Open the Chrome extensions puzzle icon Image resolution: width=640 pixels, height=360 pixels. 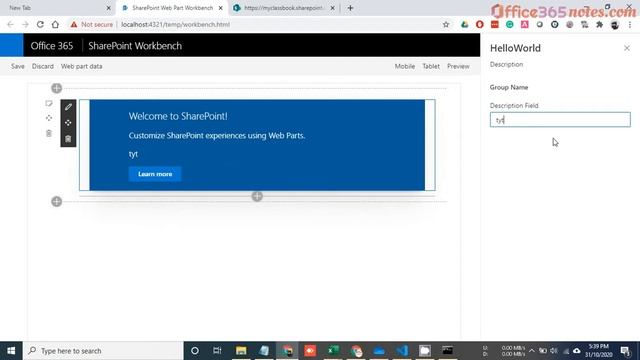coord(600,24)
